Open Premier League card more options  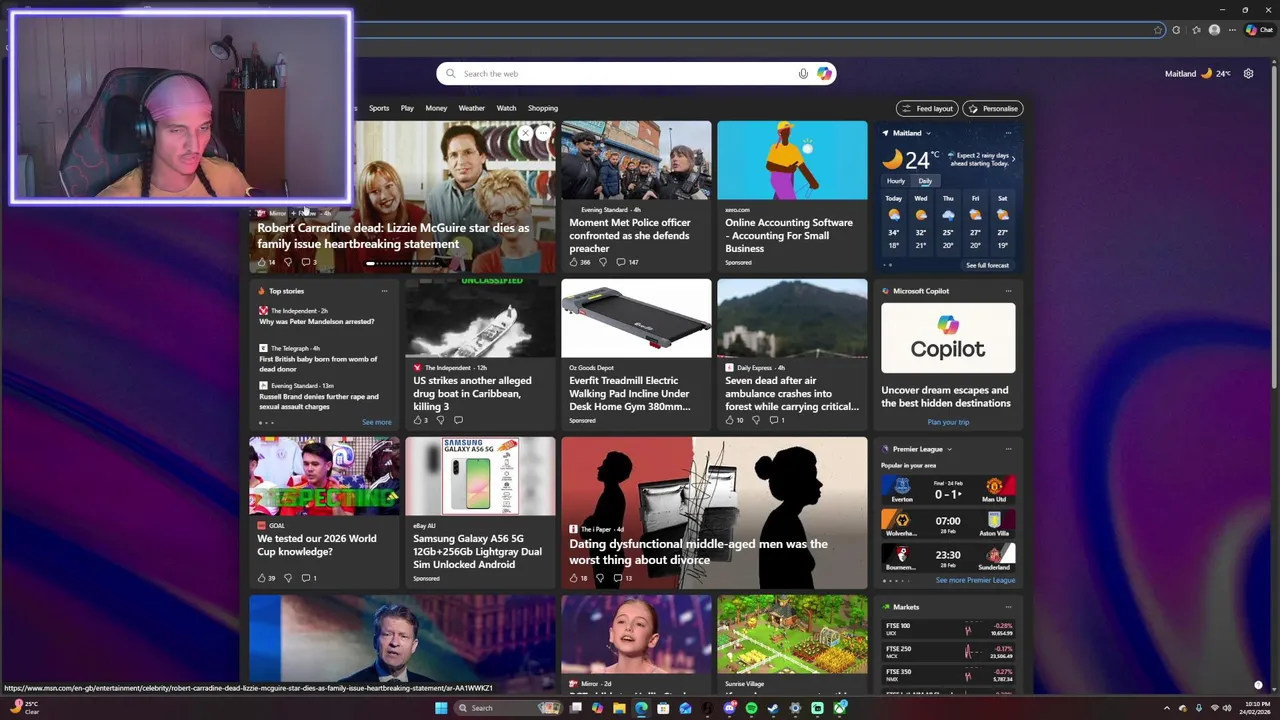1008,449
